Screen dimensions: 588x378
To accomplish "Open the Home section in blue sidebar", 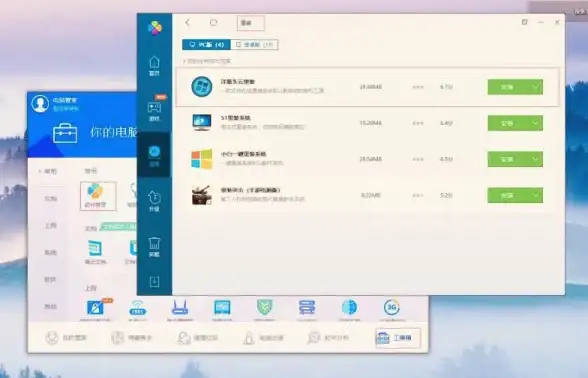I will coord(154,66).
